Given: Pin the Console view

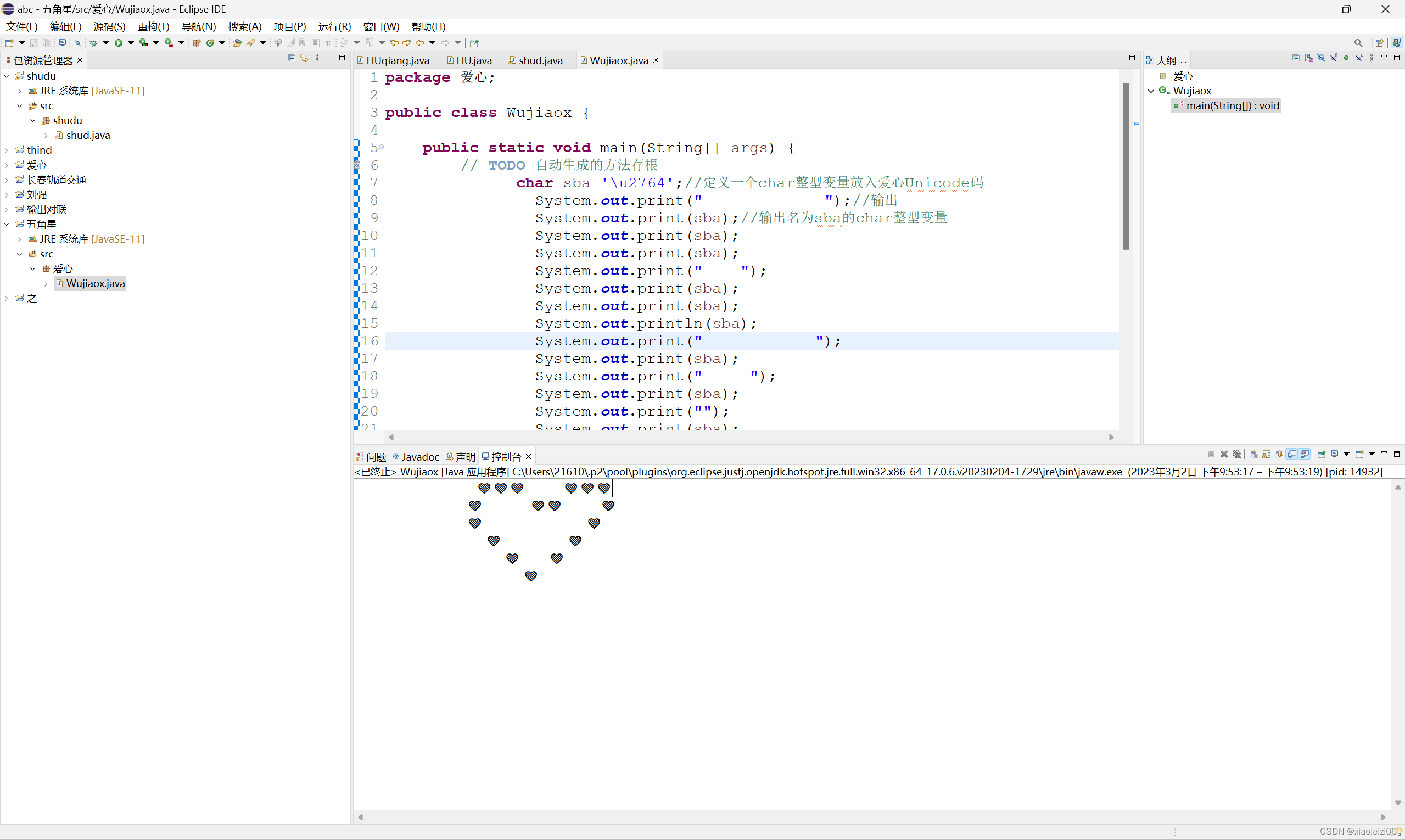Looking at the screenshot, I should pos(1321,455).
